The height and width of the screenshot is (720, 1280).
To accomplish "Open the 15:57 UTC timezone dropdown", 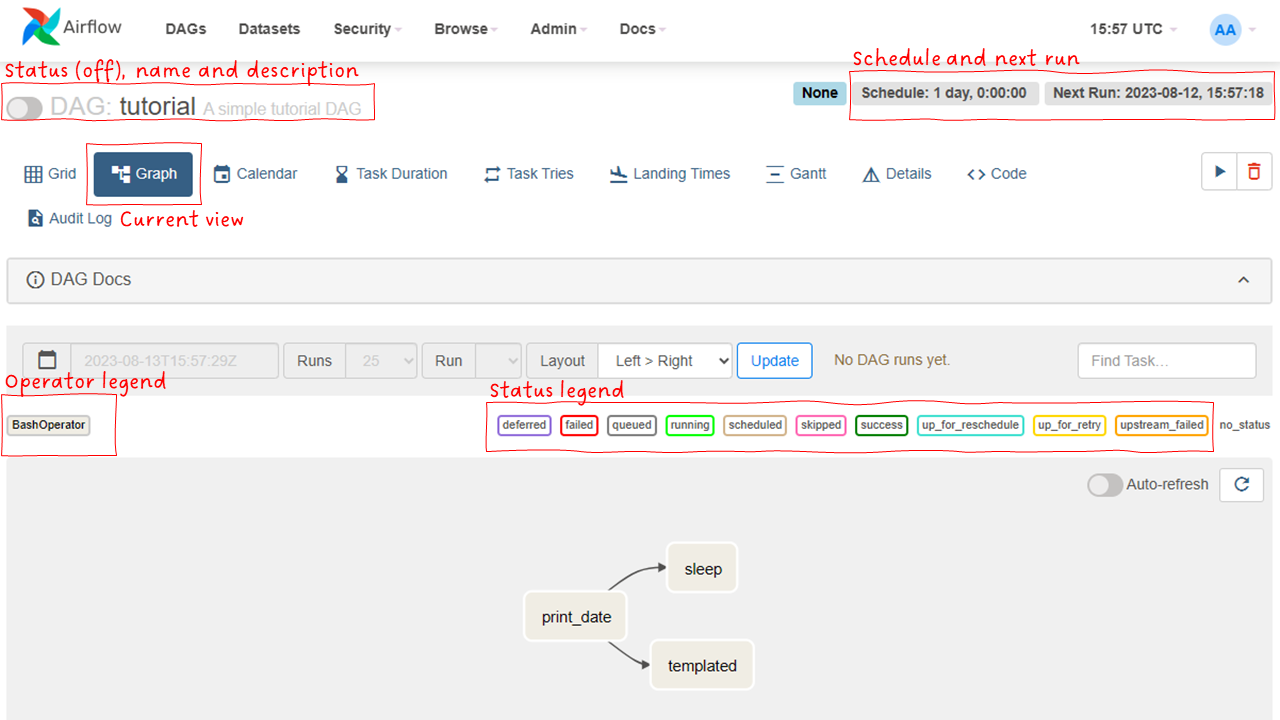I will click(1133, 29).
